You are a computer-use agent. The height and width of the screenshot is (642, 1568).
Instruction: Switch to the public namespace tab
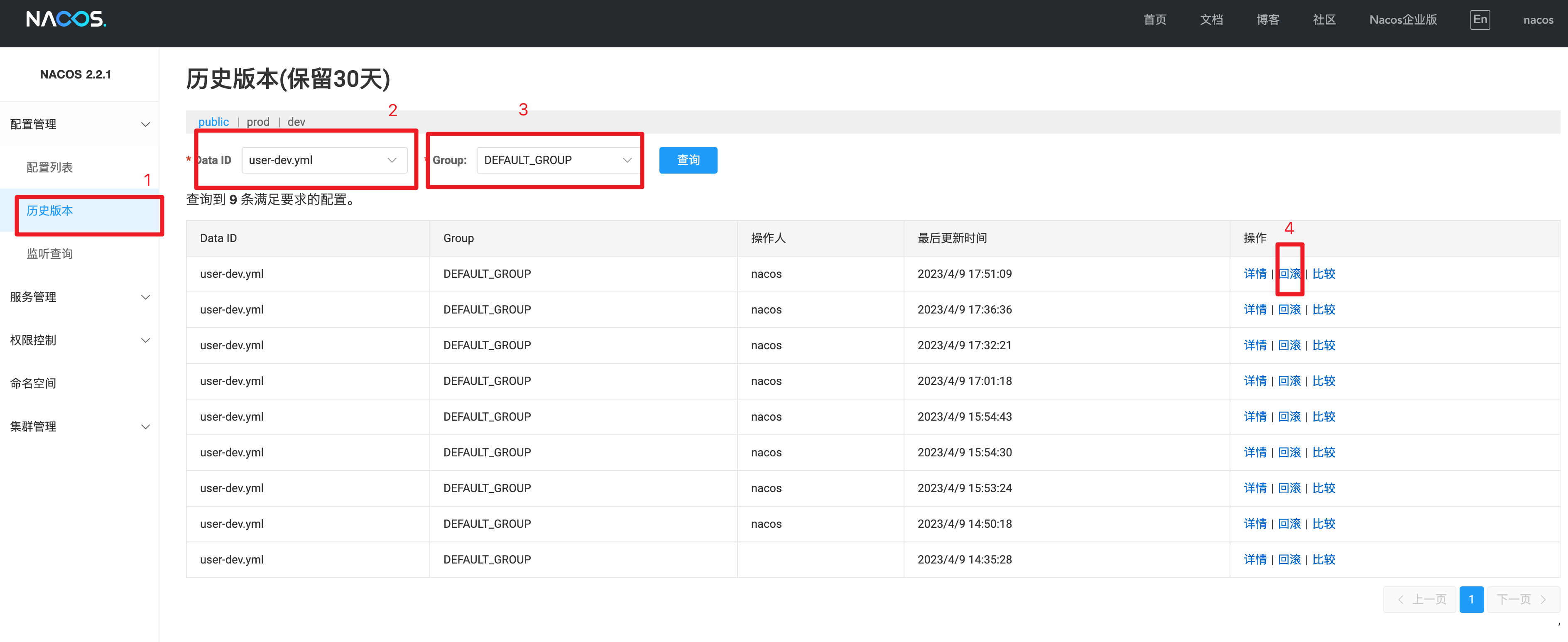click(214, 122)
